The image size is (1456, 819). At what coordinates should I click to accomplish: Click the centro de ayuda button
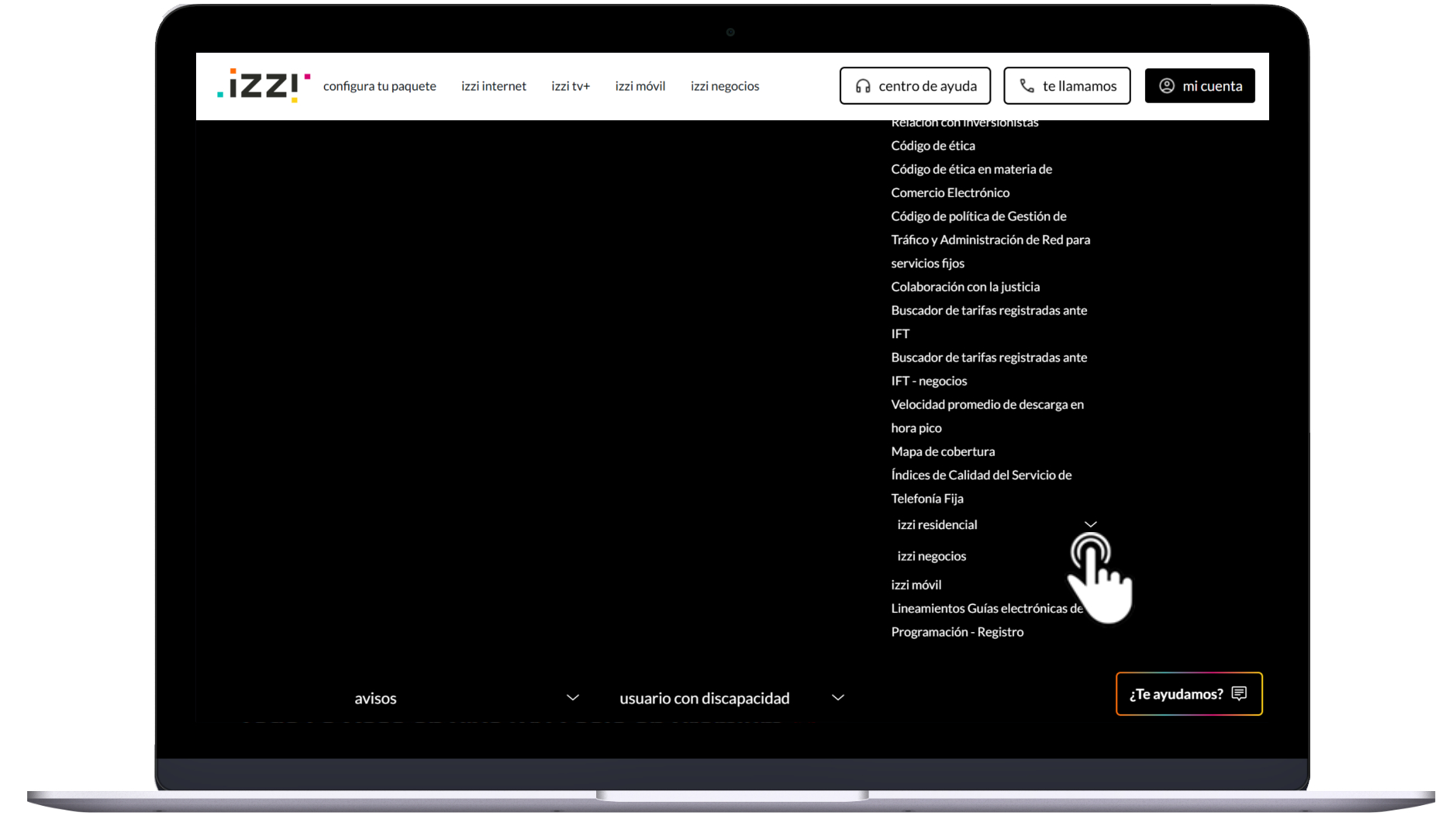click(915, 86)
